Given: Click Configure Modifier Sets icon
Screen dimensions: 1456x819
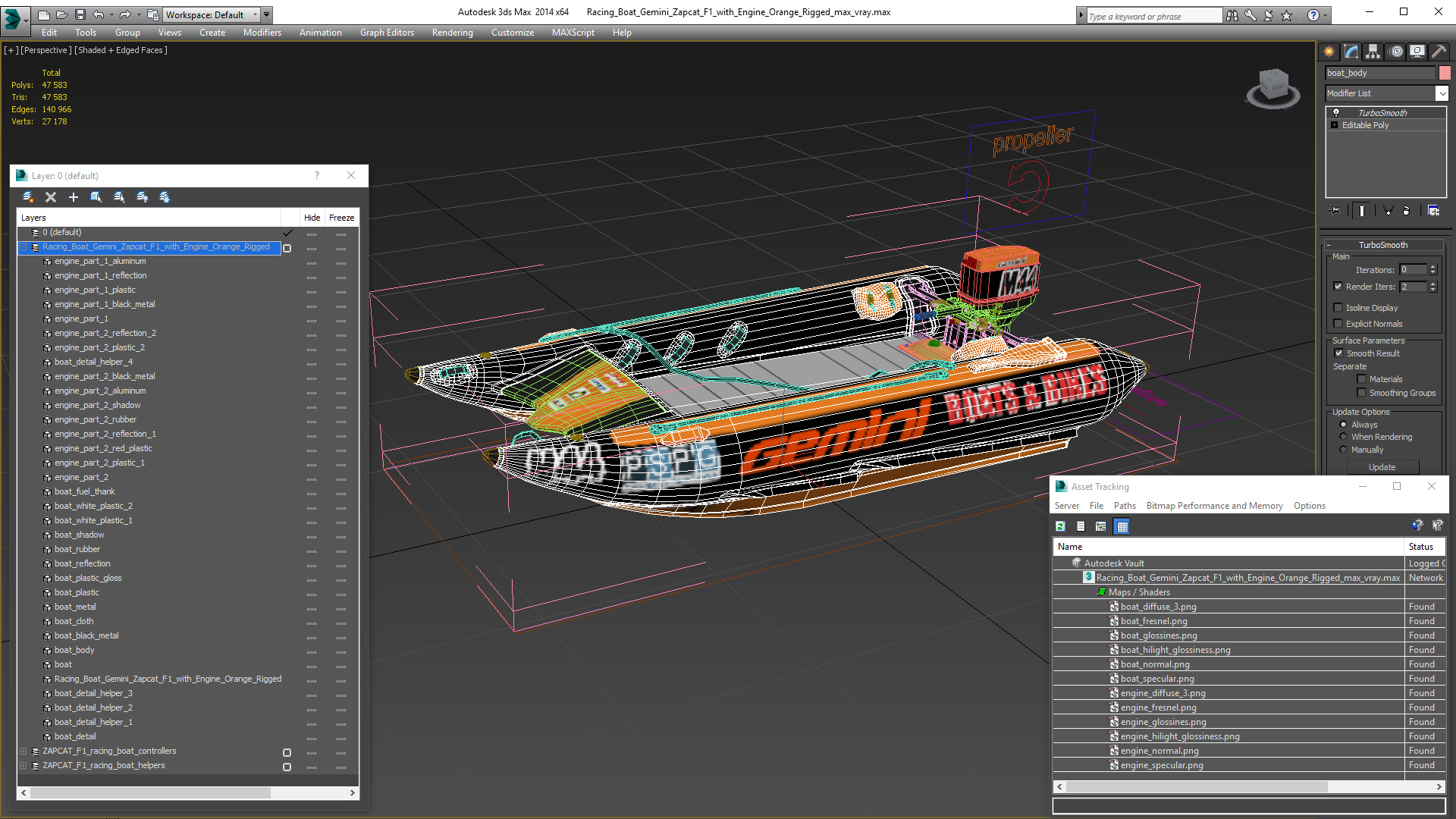Looking at the screenshot, I should click(x=1433, y=211).
